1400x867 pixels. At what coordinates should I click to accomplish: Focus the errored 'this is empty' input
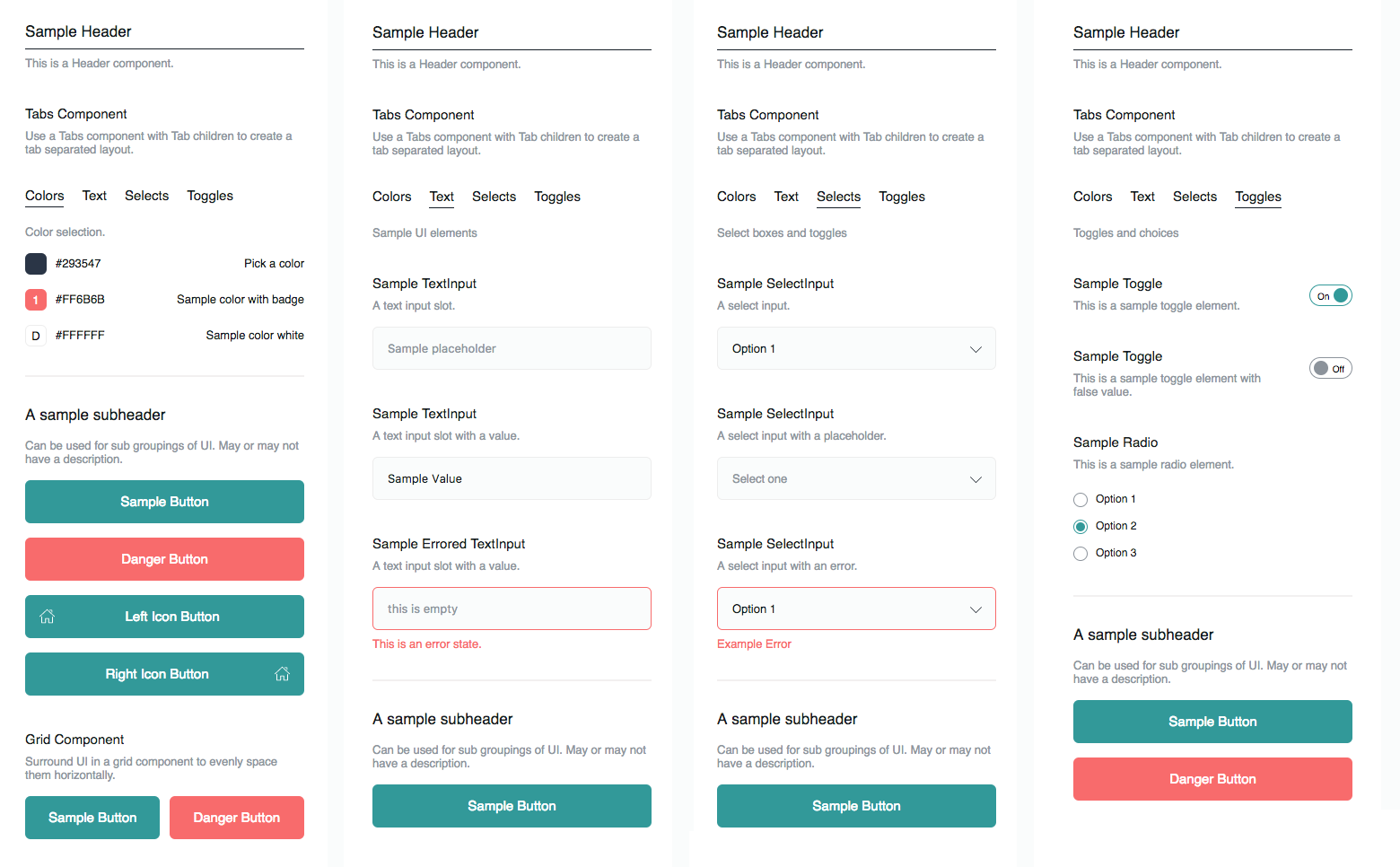pos(512,609)
